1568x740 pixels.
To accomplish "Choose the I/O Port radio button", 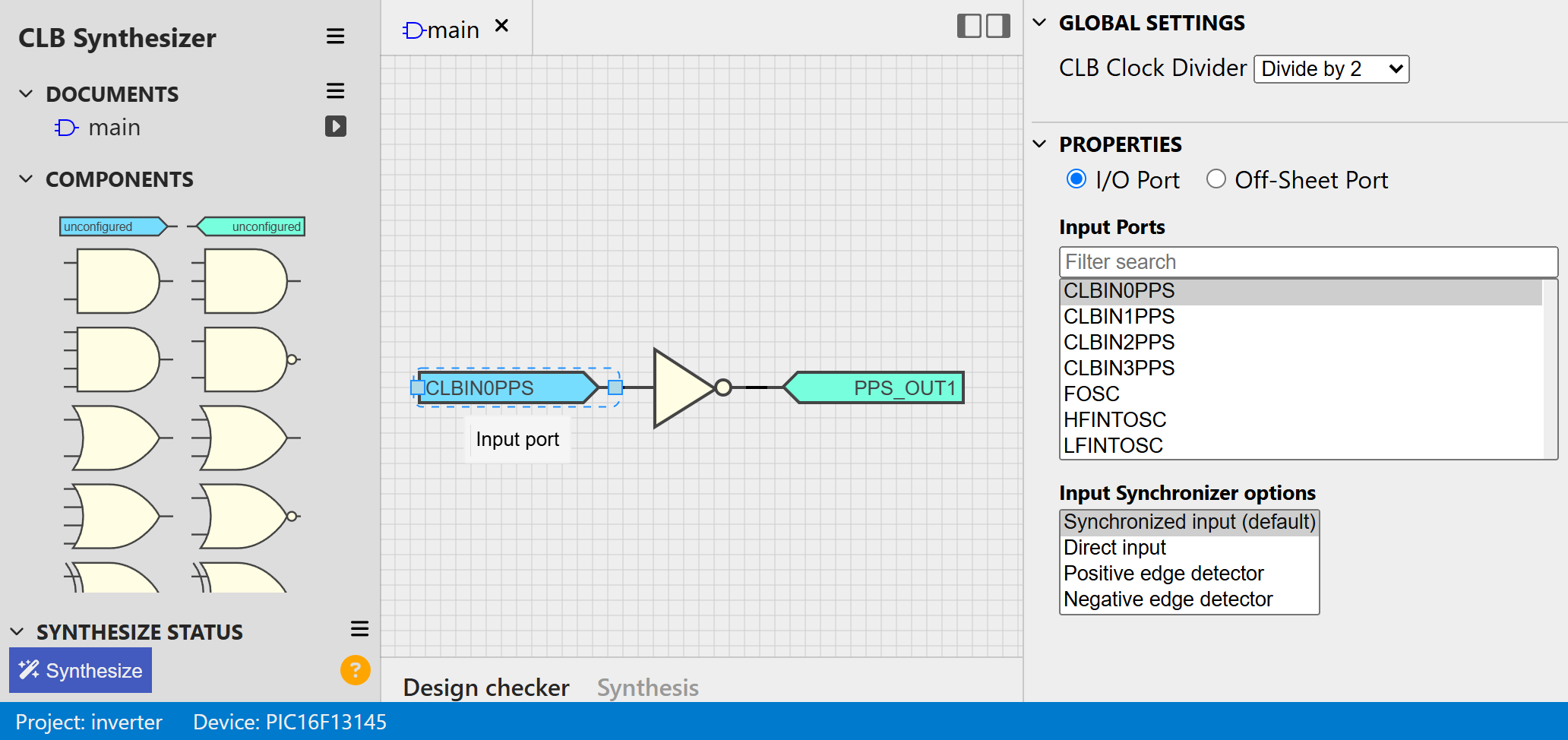I will (1076, 179).
